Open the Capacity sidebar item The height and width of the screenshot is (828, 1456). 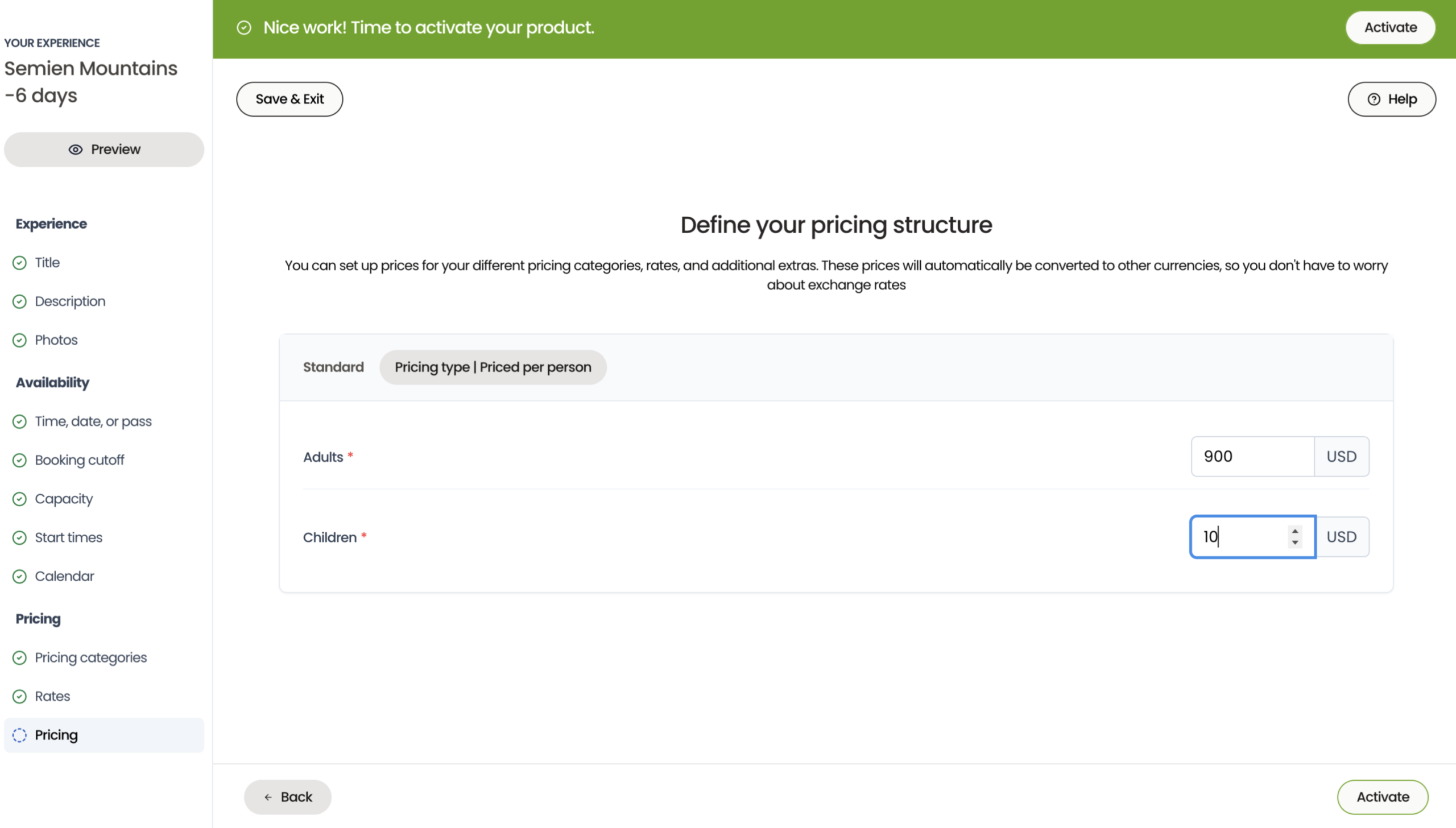coord(64,499)
